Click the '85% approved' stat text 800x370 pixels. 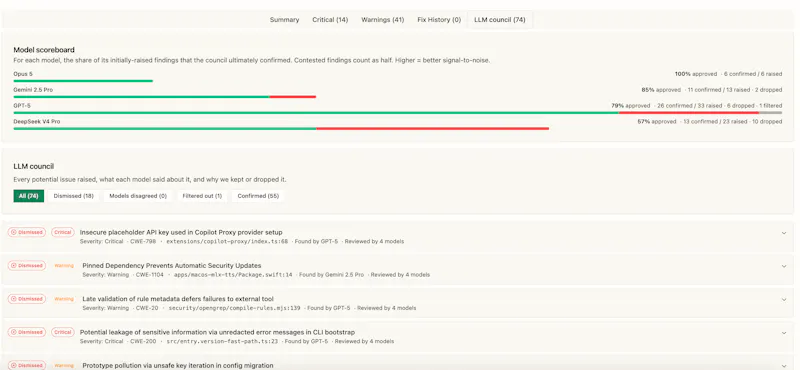(x=661, y=90)
